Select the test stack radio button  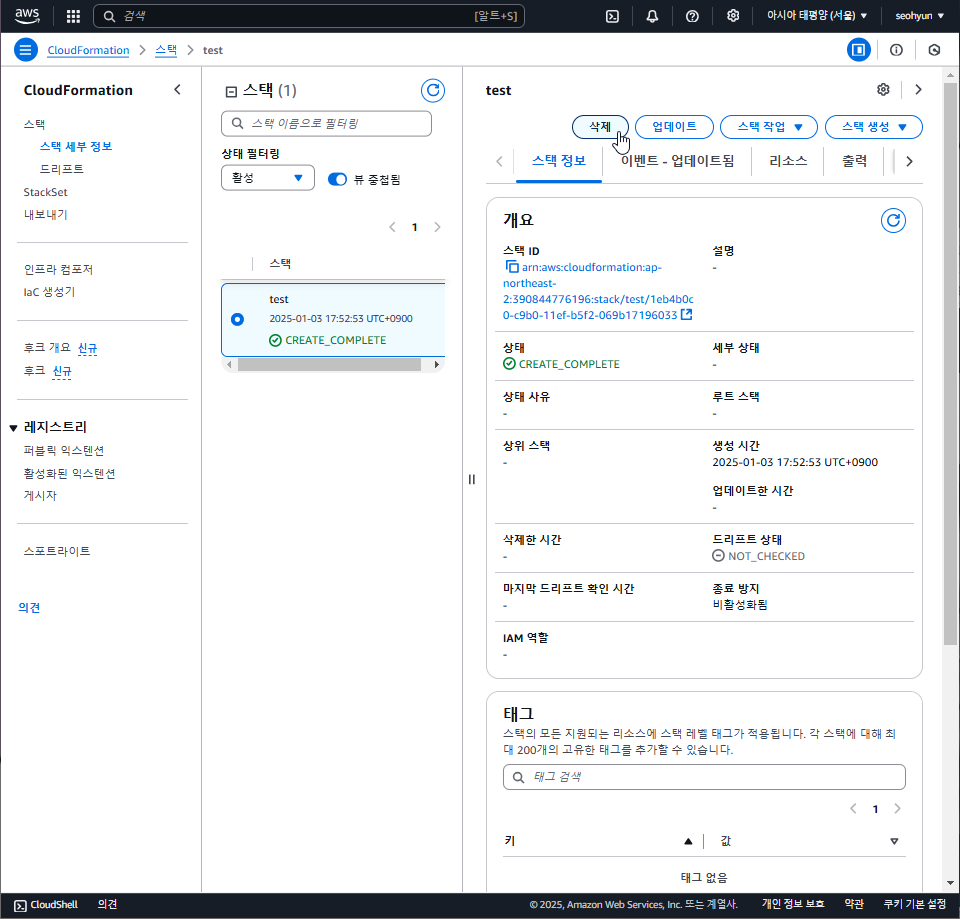(x=238, y=320)
